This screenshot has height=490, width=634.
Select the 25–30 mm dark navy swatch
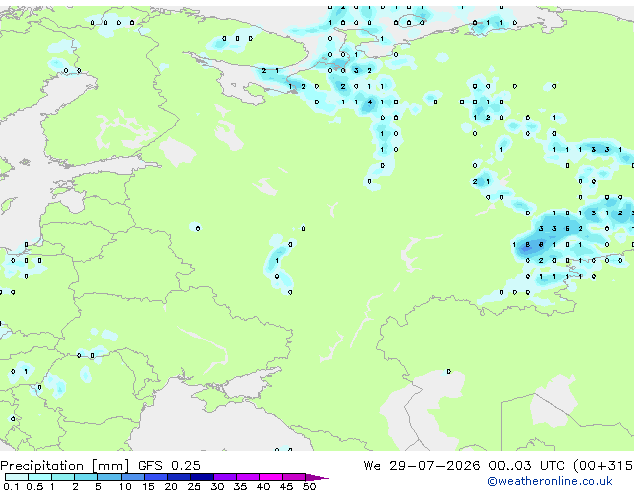(x=202, y=477)
